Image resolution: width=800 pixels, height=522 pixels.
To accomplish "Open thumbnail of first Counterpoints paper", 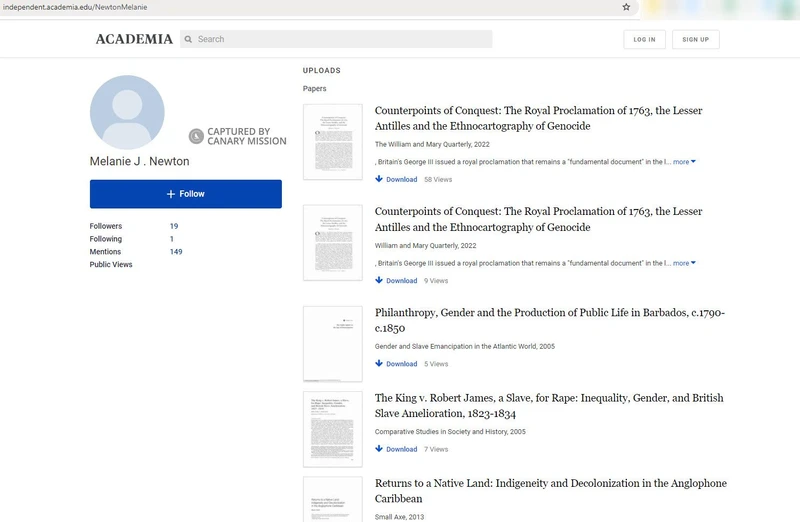I will [333, 142].
